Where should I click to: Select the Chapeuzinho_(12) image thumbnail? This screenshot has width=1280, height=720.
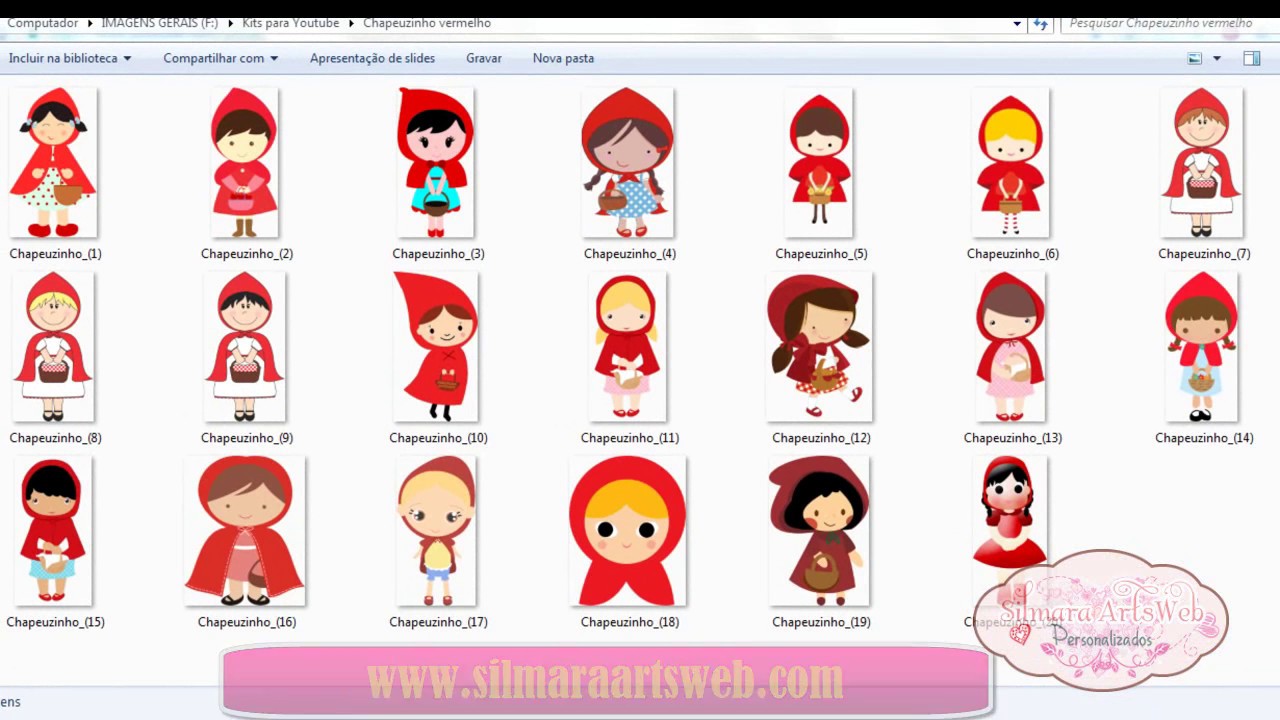tap(819, 347)
